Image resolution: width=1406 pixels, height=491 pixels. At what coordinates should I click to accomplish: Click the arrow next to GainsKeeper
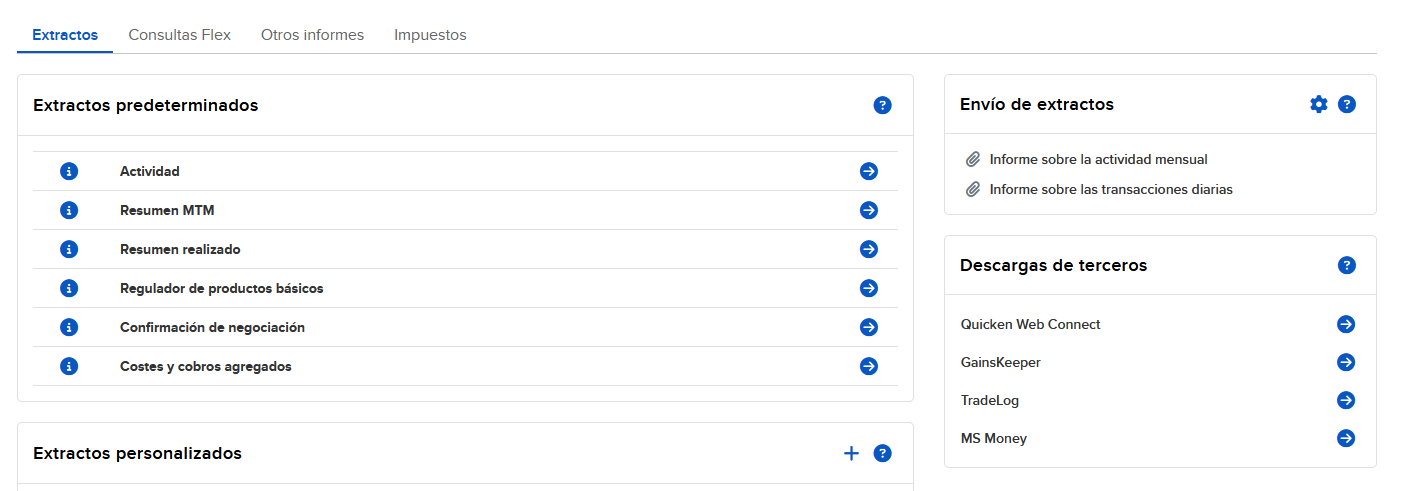[1346, 362]
